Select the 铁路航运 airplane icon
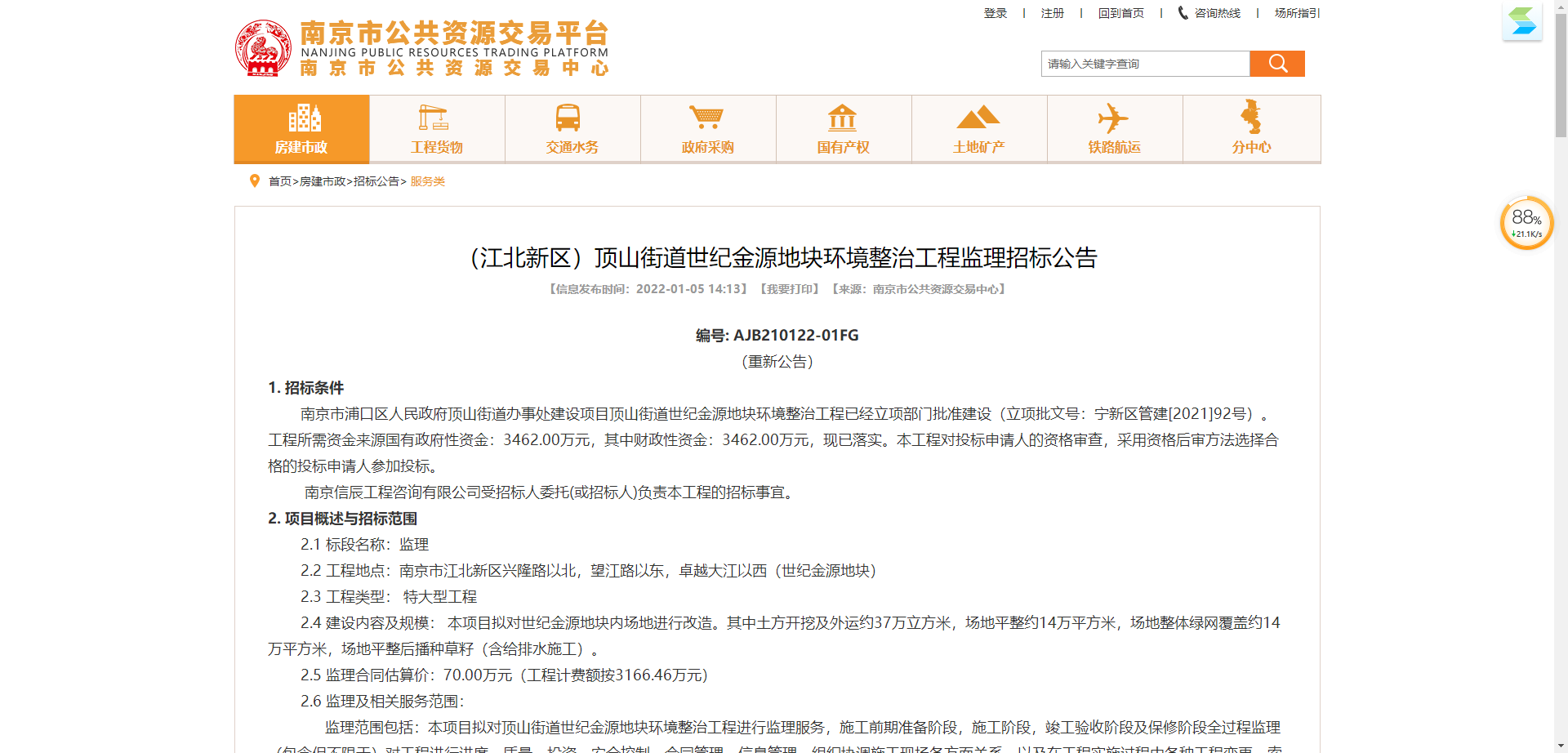This screenshot has width=1568, height=753. [x=1114, y=129]
